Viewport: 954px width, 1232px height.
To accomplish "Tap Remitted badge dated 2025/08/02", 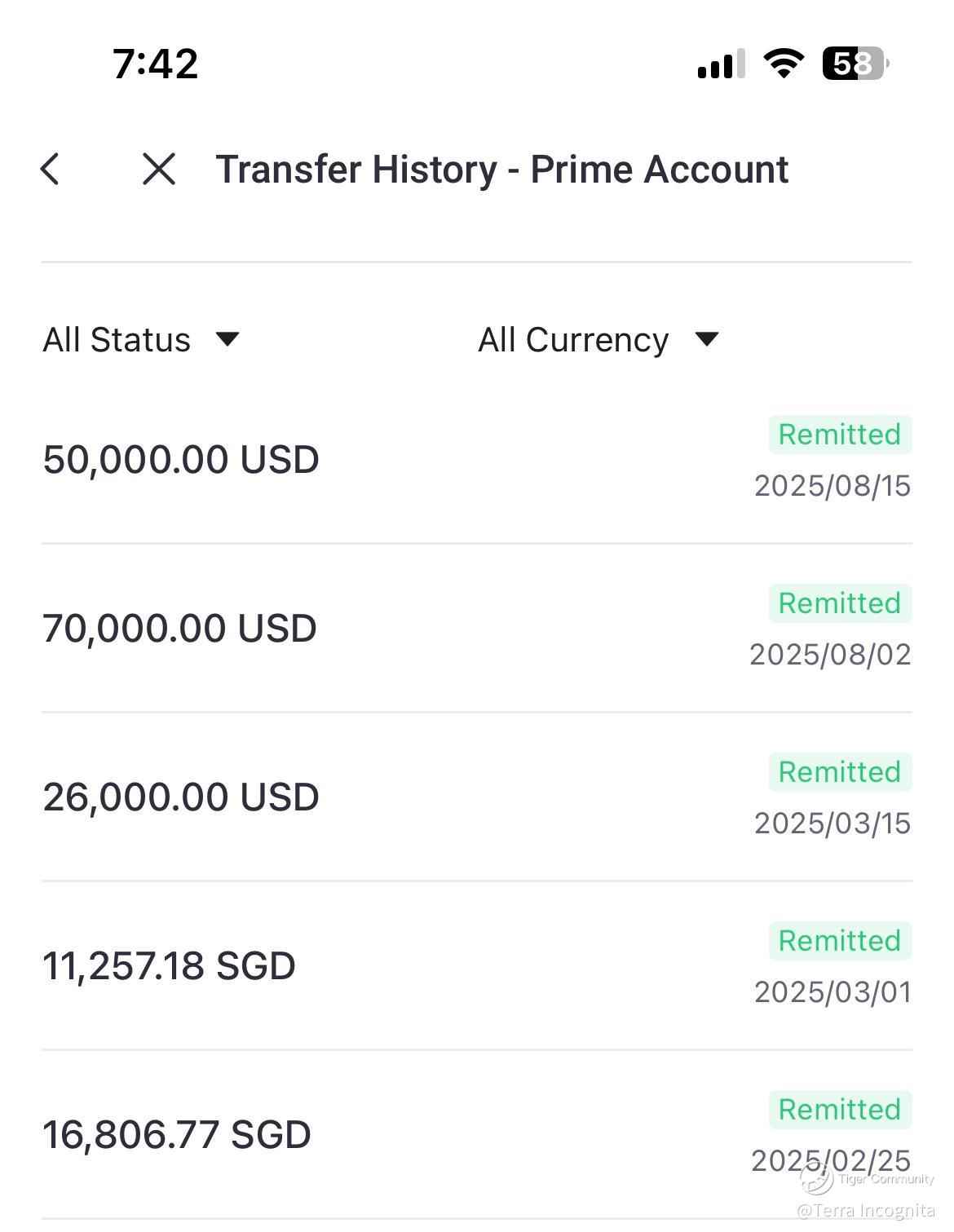I will click(x=840, y=603).
